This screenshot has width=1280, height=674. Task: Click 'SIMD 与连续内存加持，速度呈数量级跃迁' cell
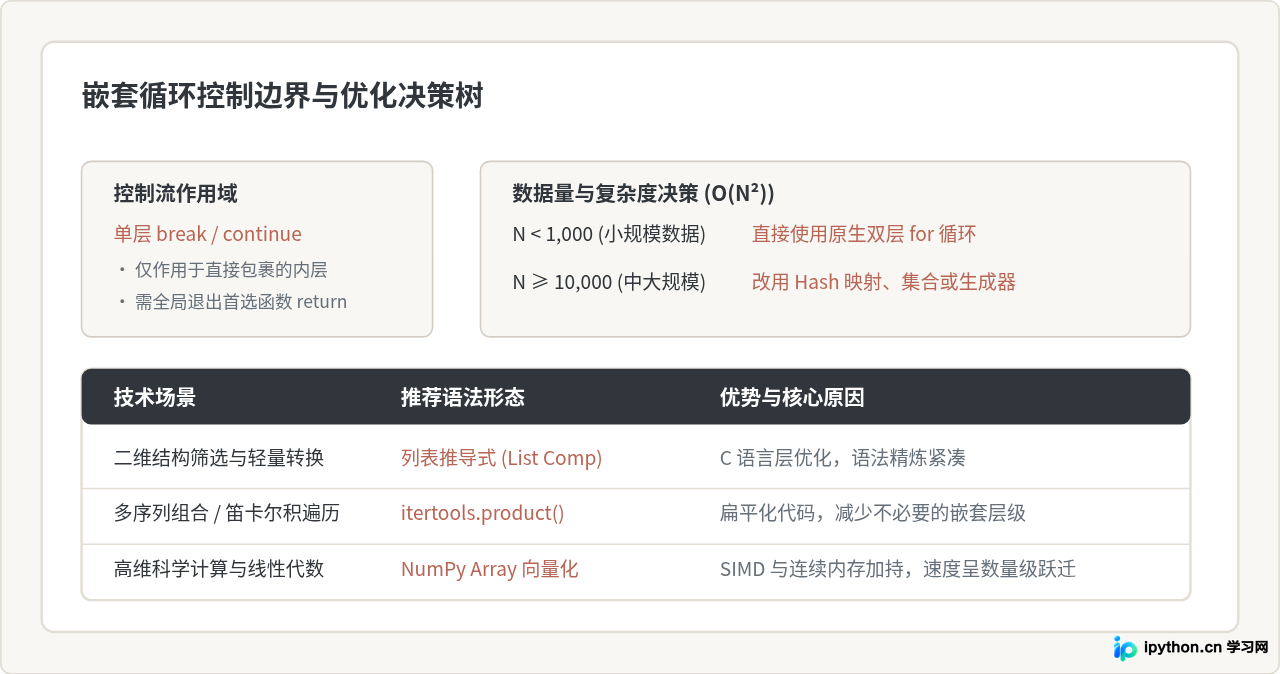898,569
